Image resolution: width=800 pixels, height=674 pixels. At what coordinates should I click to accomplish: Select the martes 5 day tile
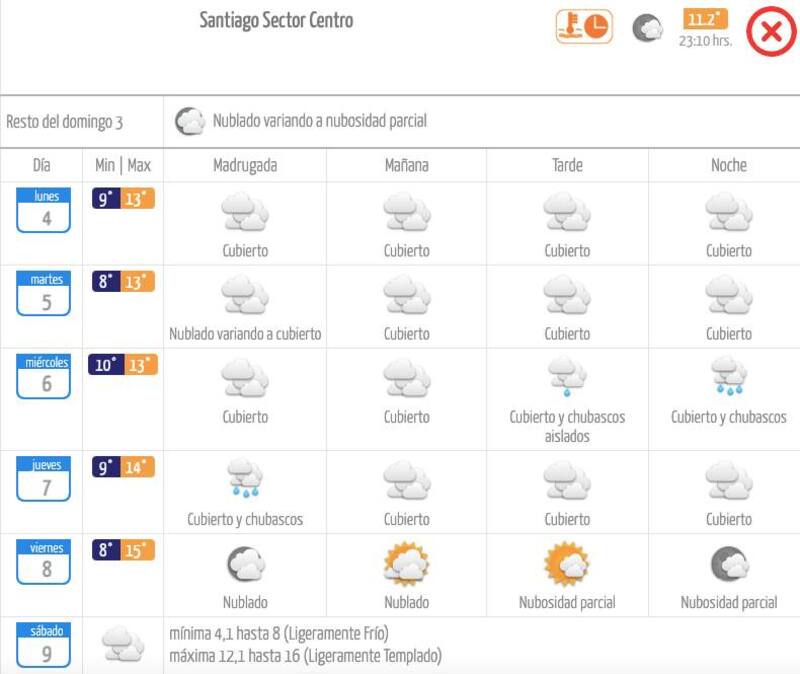pos(44,293)
